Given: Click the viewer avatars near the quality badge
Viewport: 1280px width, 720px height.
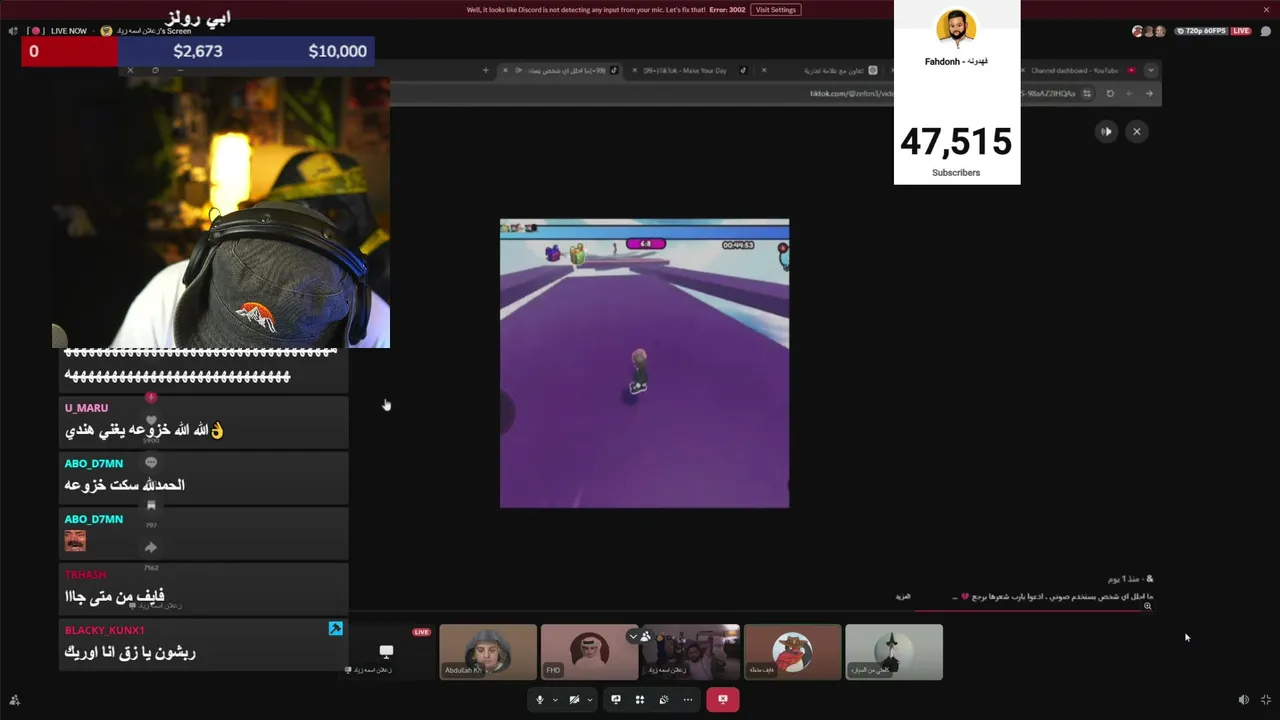Looking at the screenshot, I should pos(1148,31).
